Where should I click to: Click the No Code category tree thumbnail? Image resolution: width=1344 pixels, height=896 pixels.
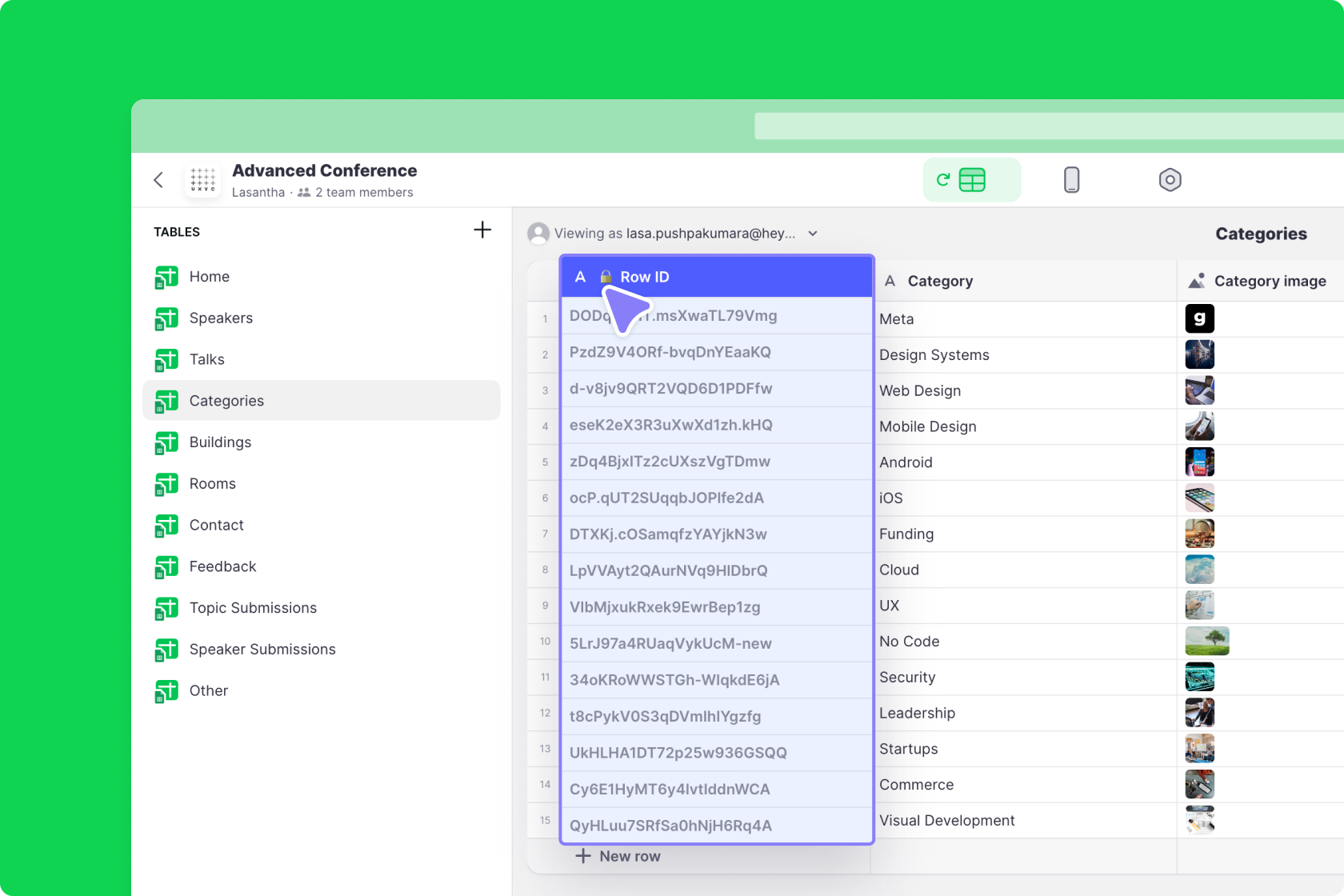[x=1206, y=642]
